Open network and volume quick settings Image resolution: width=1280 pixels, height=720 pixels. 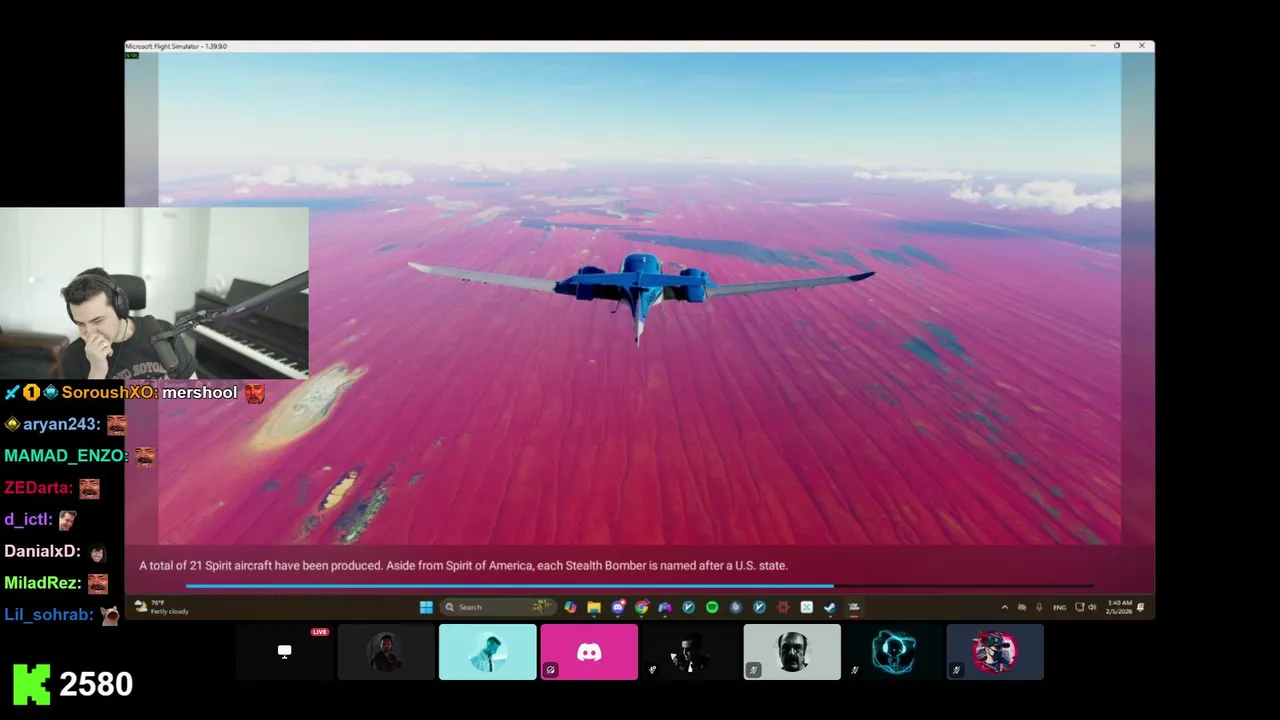[x=1086, y=607]
